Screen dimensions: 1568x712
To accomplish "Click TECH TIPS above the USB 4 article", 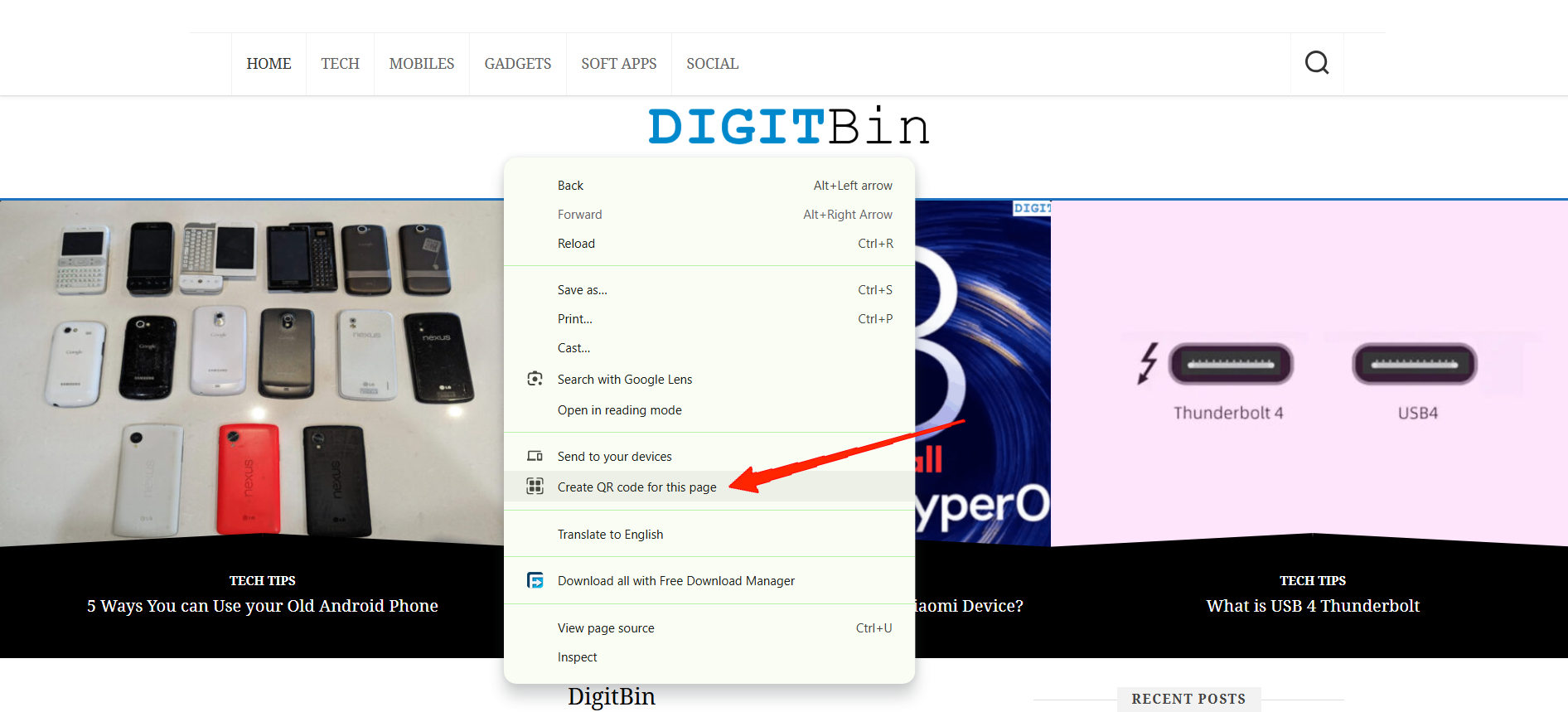I will (x=1313, y=581).
